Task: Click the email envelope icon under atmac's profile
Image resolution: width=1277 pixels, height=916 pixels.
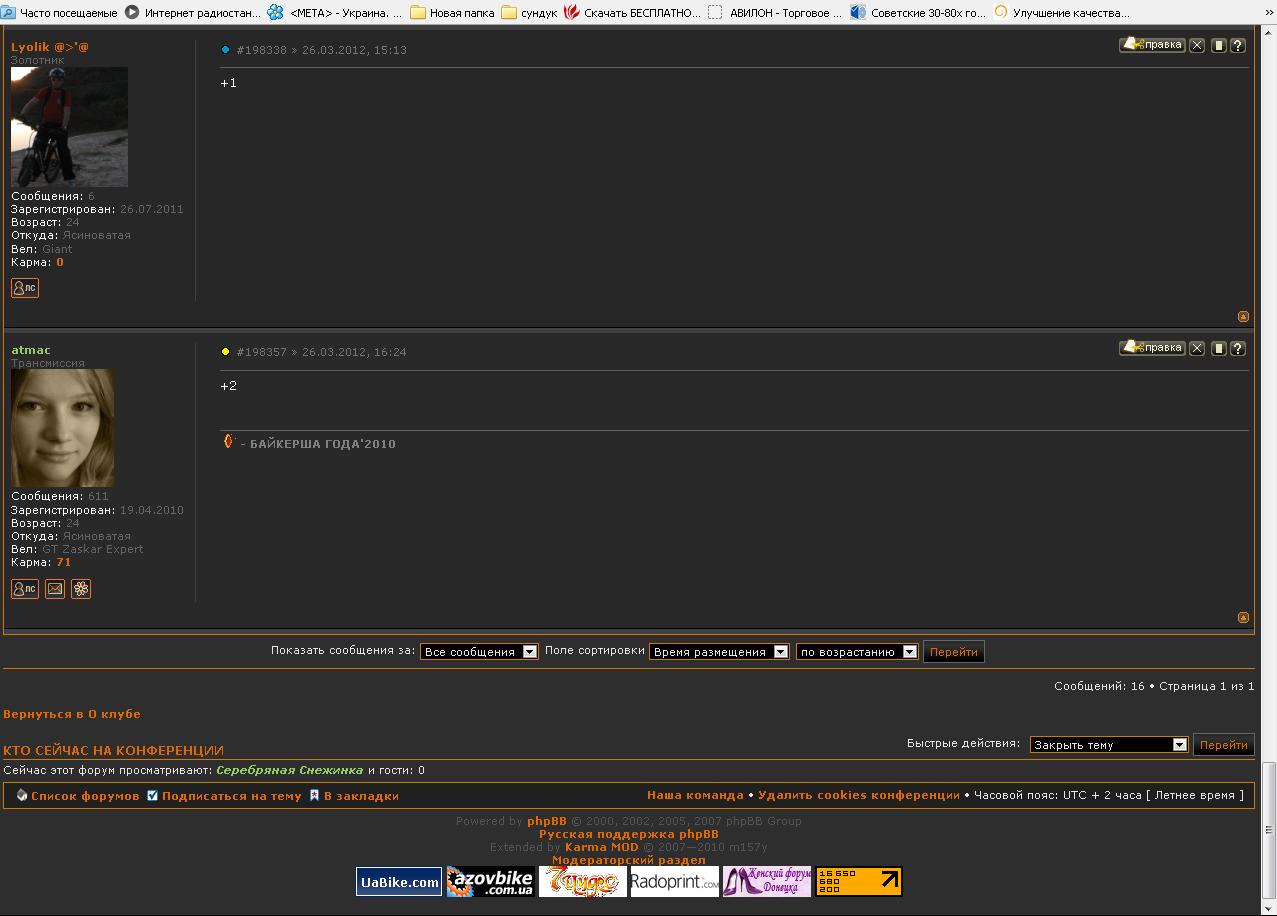Action: click(x=55, y=589)
